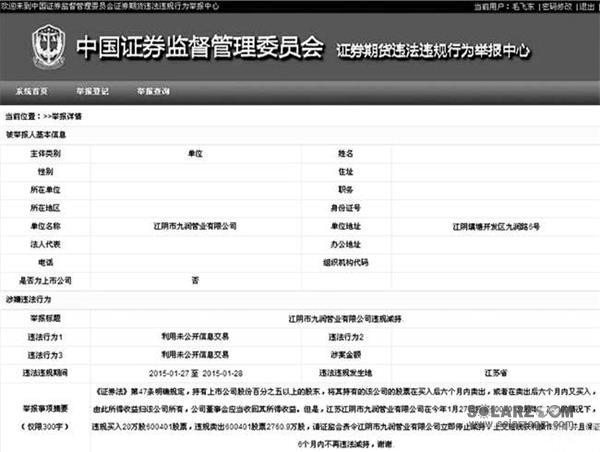Click the 证券期货违法违规行为举报中心 subtitle

click(x=434, y=51)
